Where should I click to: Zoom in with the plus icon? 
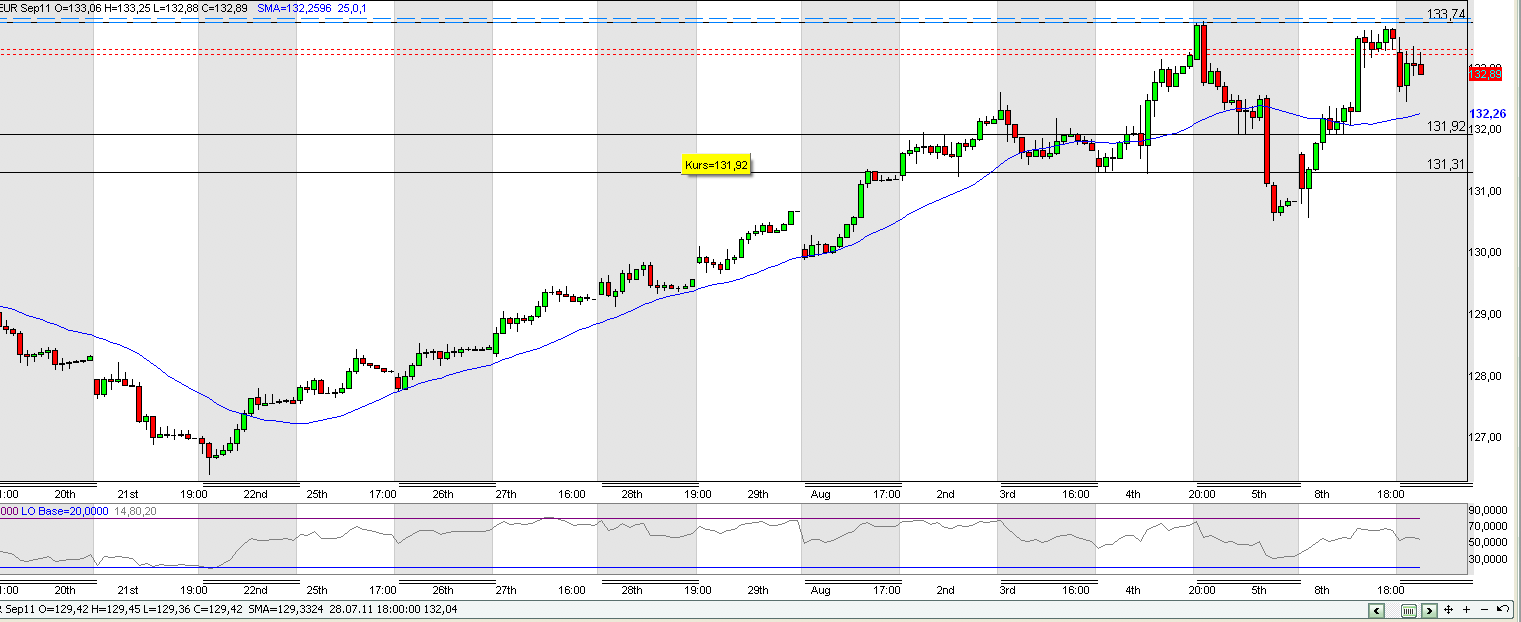(1466, 610)
